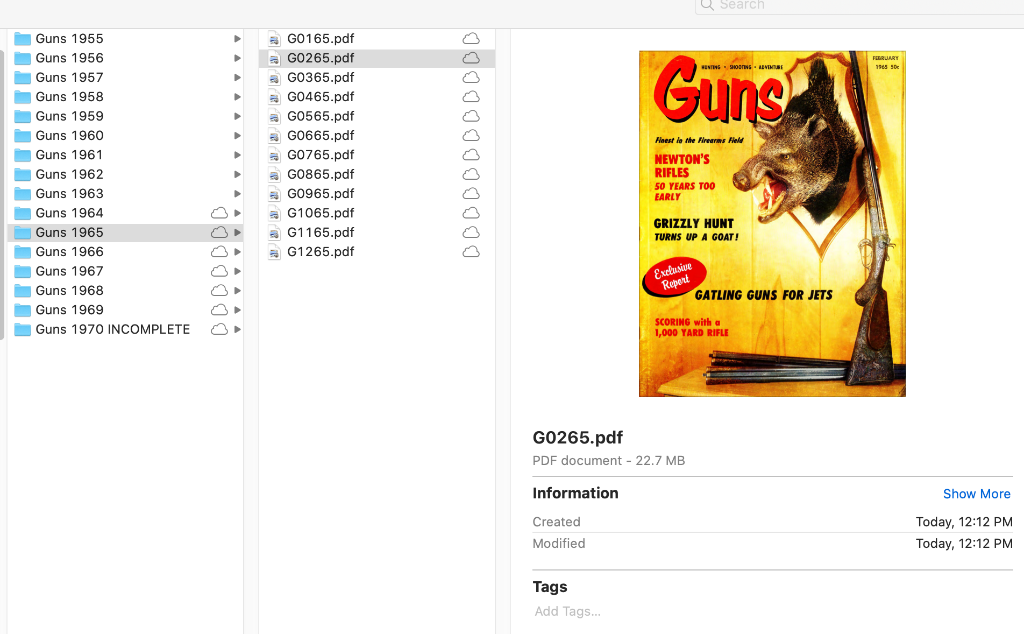This screenshot has width=1024, height=634.
Task: Select file G0865.pdf
Action: point(321,174)
